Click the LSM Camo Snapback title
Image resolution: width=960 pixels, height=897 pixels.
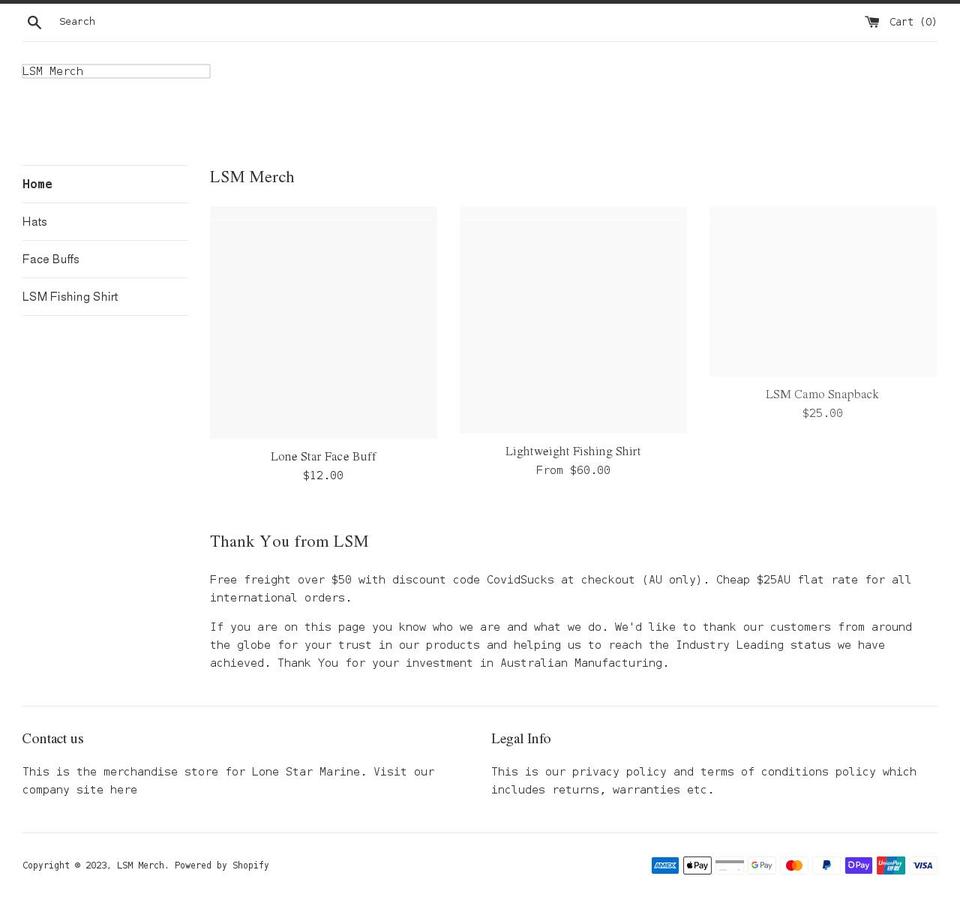pyautogui.click(x=822, y=394)
